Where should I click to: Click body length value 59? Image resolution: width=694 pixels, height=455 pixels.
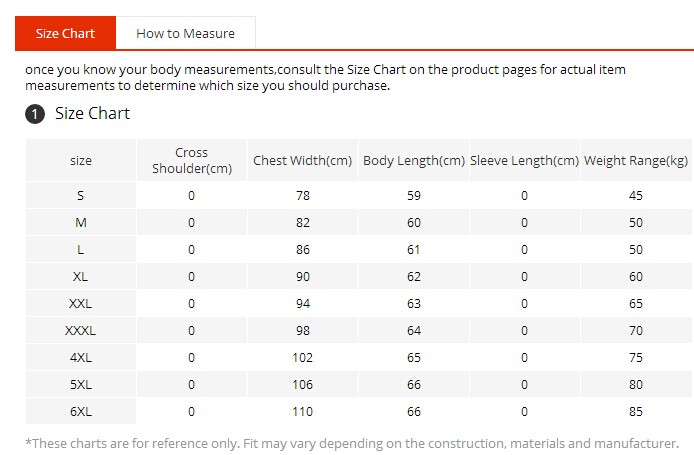[413, 195]
